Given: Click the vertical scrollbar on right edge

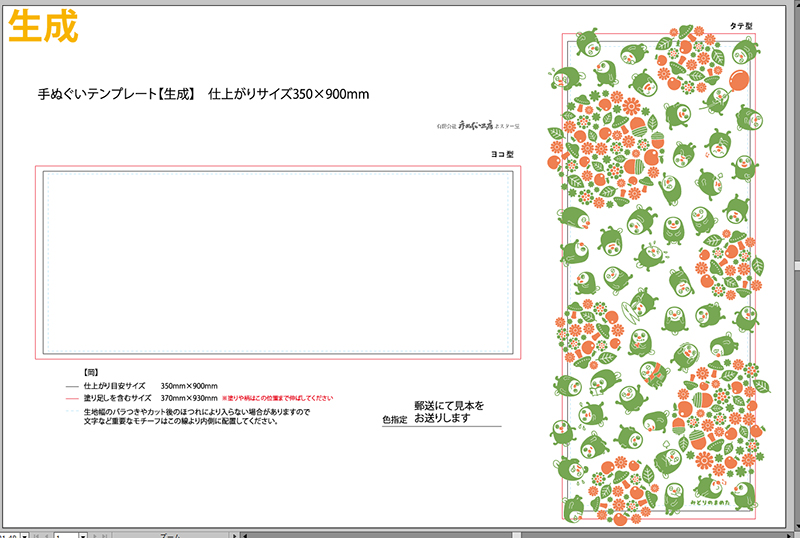Looking at the screenshot, I should (794, 270).
